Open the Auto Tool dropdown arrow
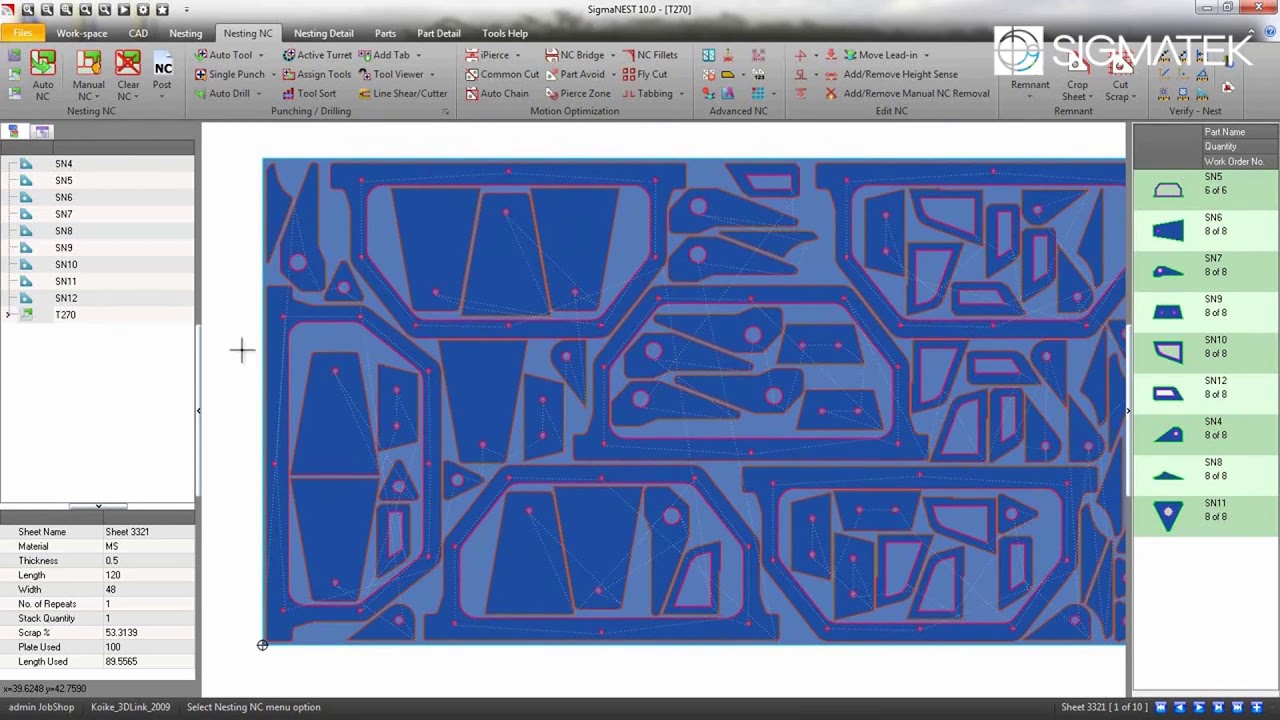The image size is (1280, 720). (261, 55)
